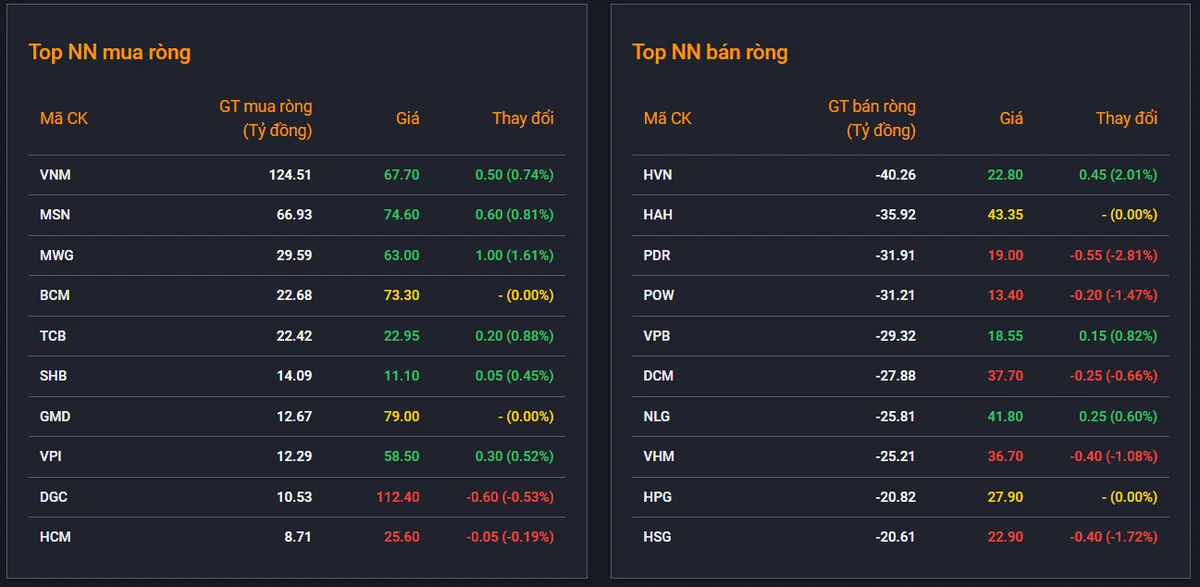Image resolution: width=1200 pixels, height=587 pixels.
Task: Click the "Top NN mua ròng" title
Action: click(x=110, y=52)
